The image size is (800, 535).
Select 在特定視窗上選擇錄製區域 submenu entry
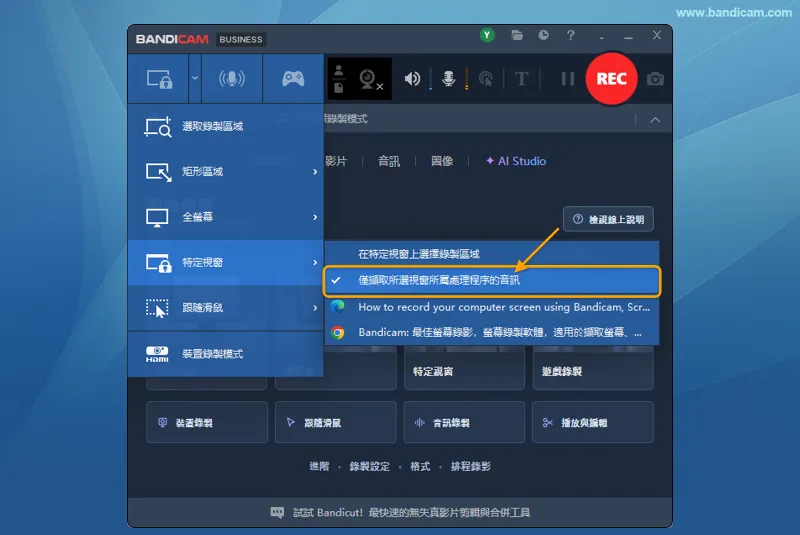tap(492, 254)
